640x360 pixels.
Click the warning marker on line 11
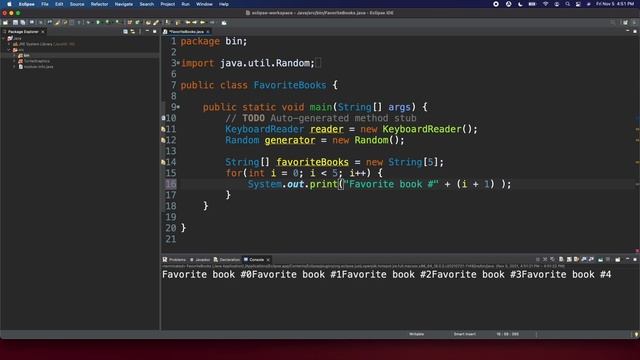click(x=163, y=129)
